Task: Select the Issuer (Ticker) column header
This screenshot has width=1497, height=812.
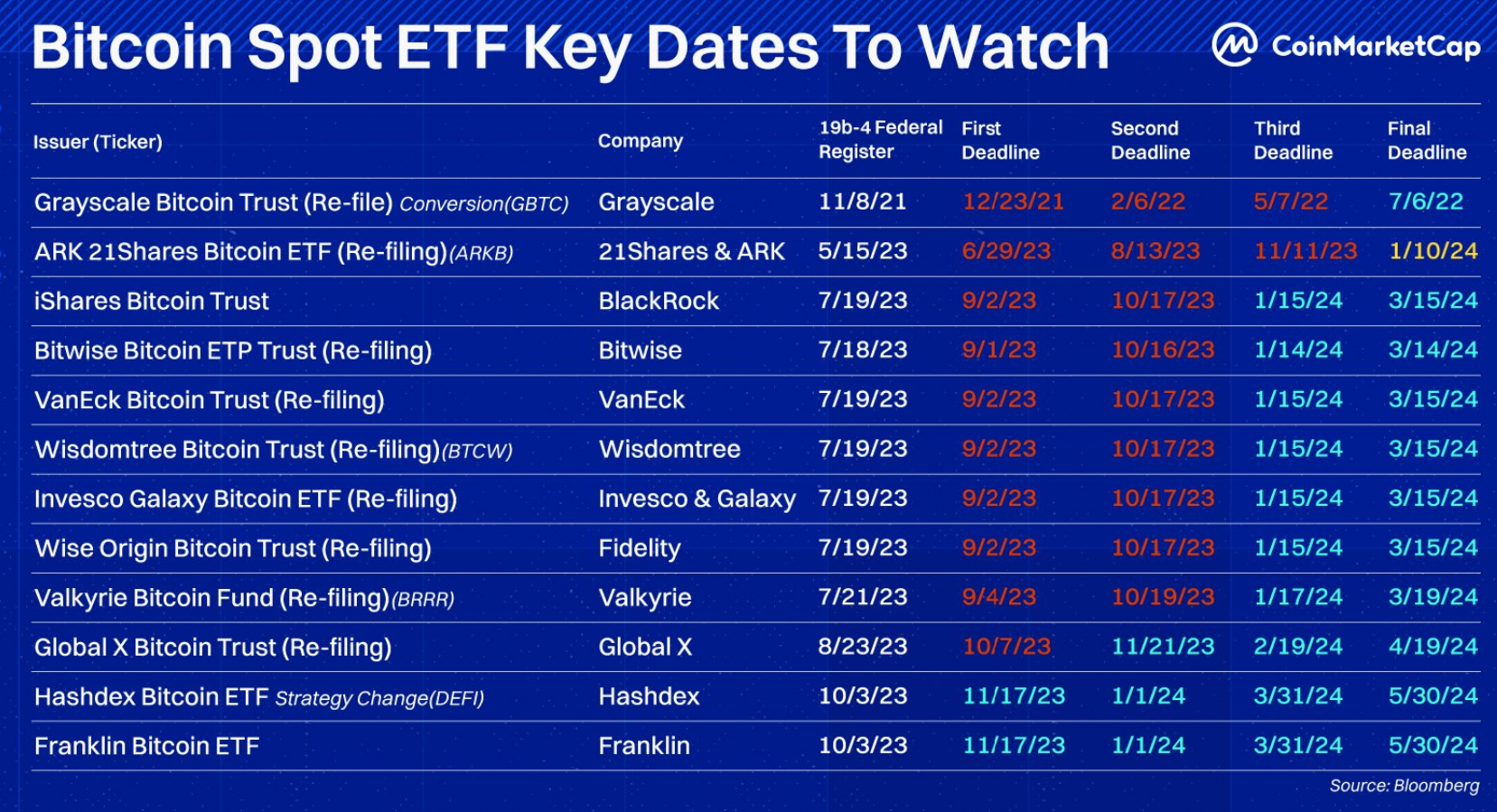Action: [x=98, y=142]
